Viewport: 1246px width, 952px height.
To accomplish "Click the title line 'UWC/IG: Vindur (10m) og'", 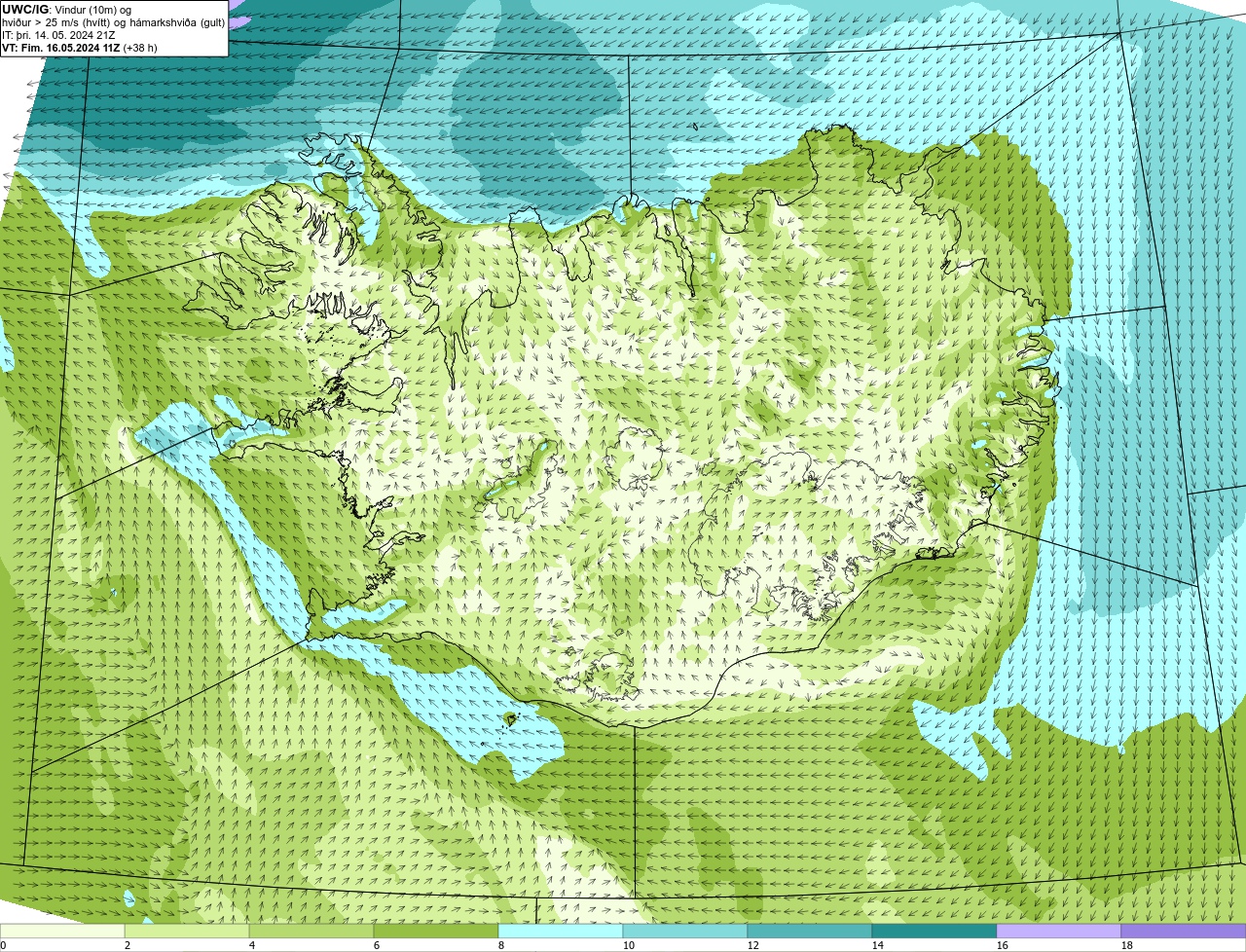I will 66,9.
